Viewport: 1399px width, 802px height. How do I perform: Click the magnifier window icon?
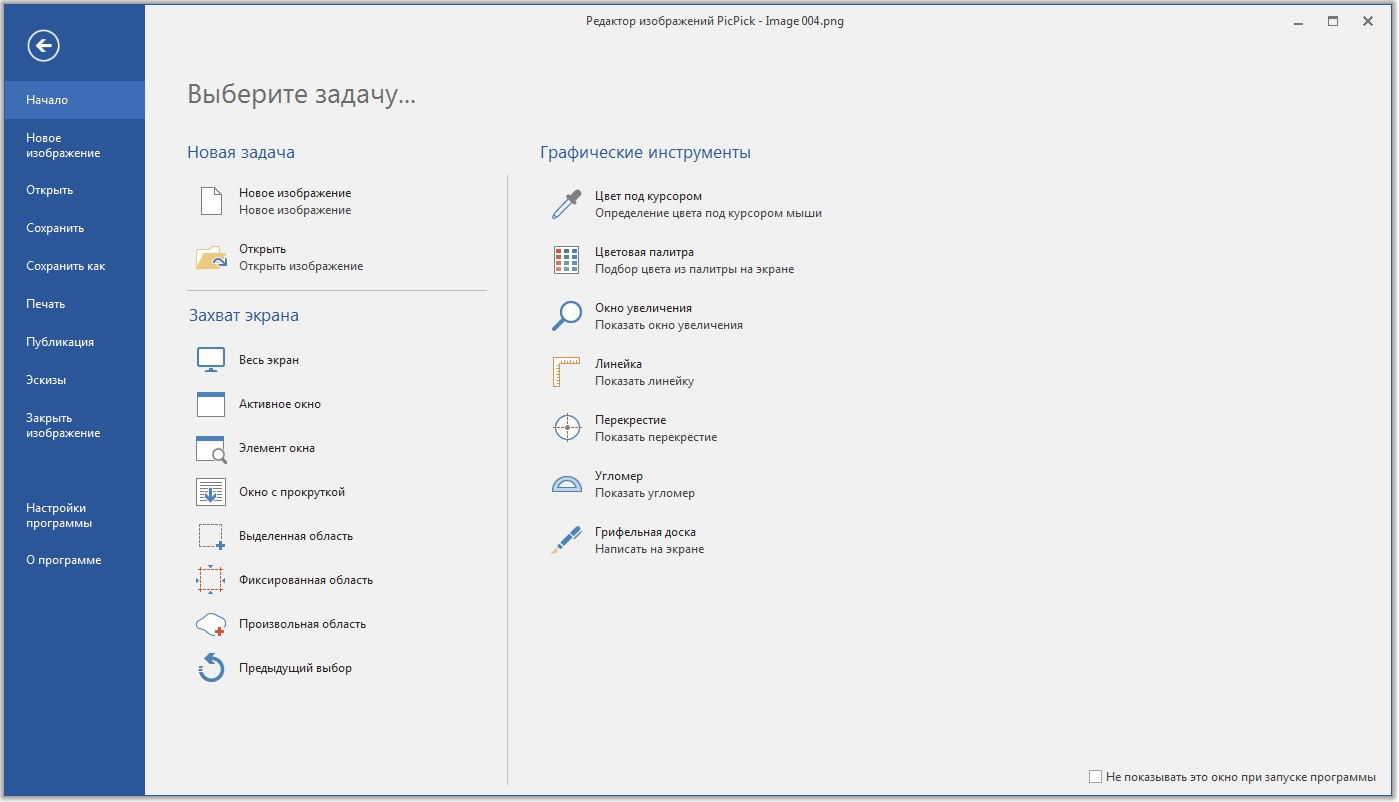pyautogui.click(x=567, y=316)
